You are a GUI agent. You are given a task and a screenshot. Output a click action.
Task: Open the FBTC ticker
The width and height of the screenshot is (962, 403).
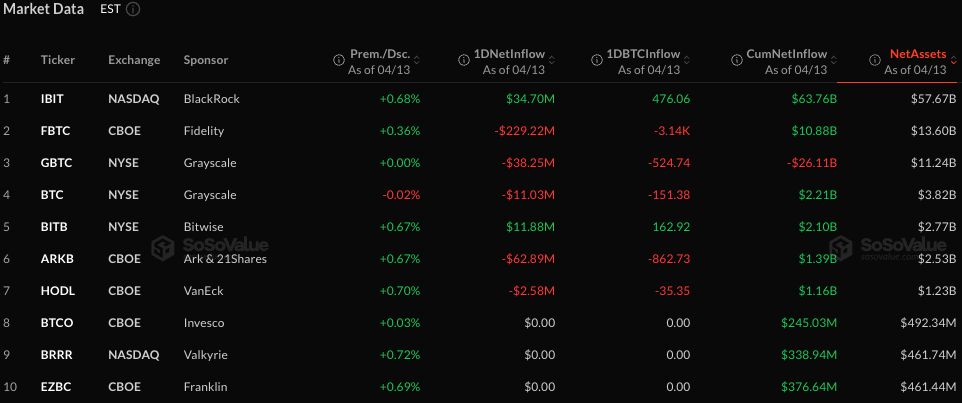[54, 131]
